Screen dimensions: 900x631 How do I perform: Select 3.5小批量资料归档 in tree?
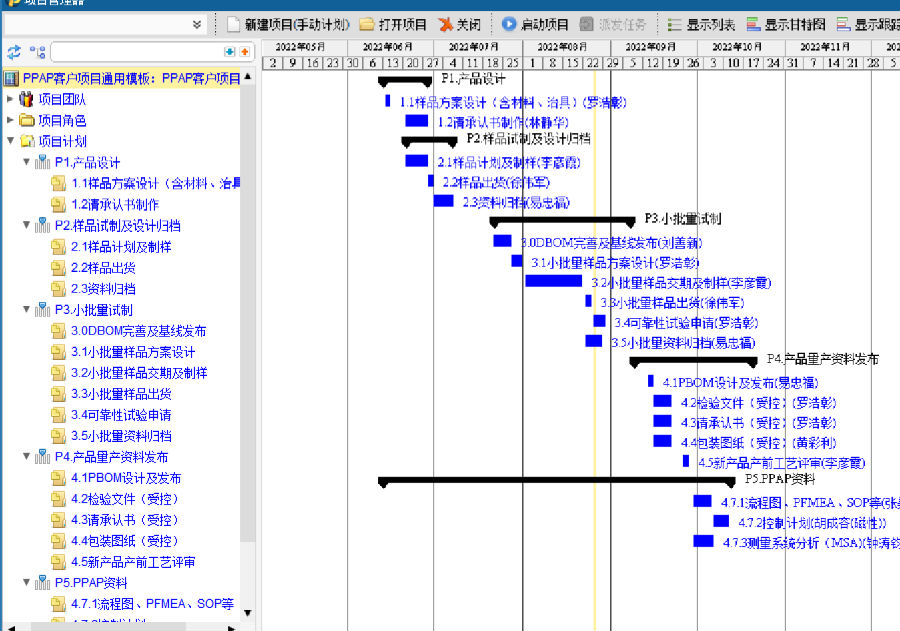121,436
